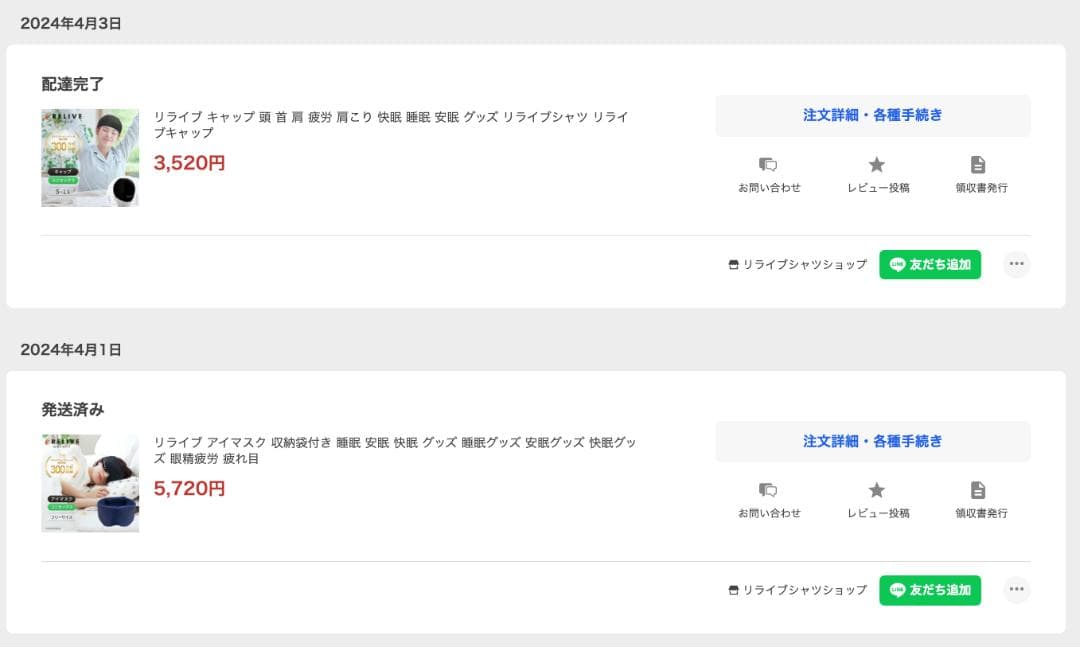Screen dimensions: 1080x647
Task: Select the レビュー投稿 star icon for the cap order
Action: [x=877, y=165]
